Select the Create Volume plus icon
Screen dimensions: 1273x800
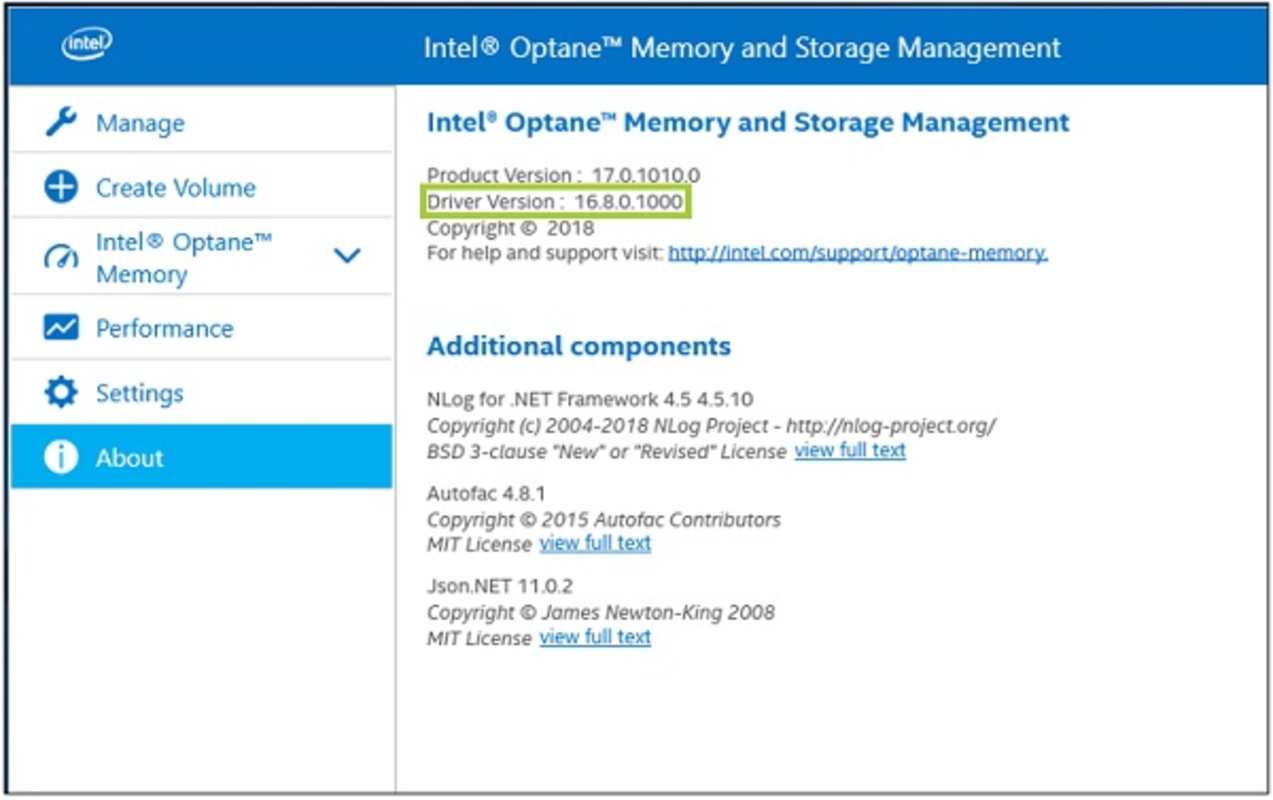click(61, 187)
